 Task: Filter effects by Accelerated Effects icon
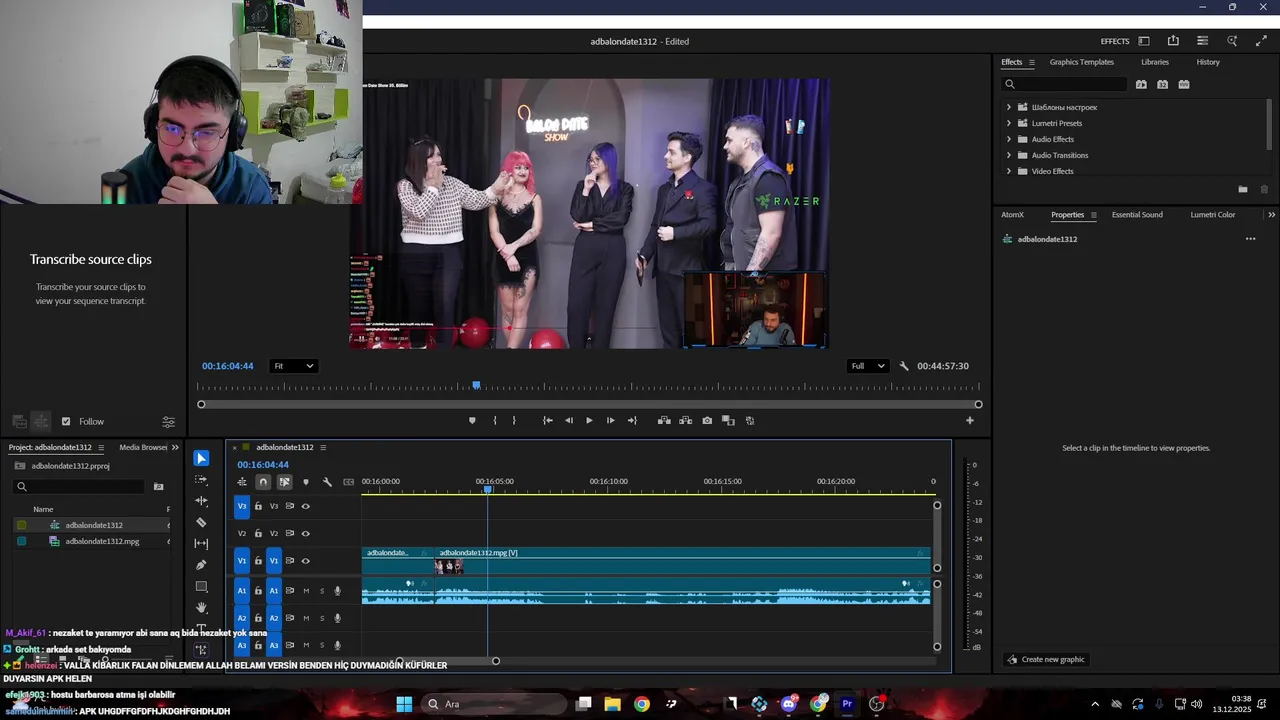[x=1141, y=84]
